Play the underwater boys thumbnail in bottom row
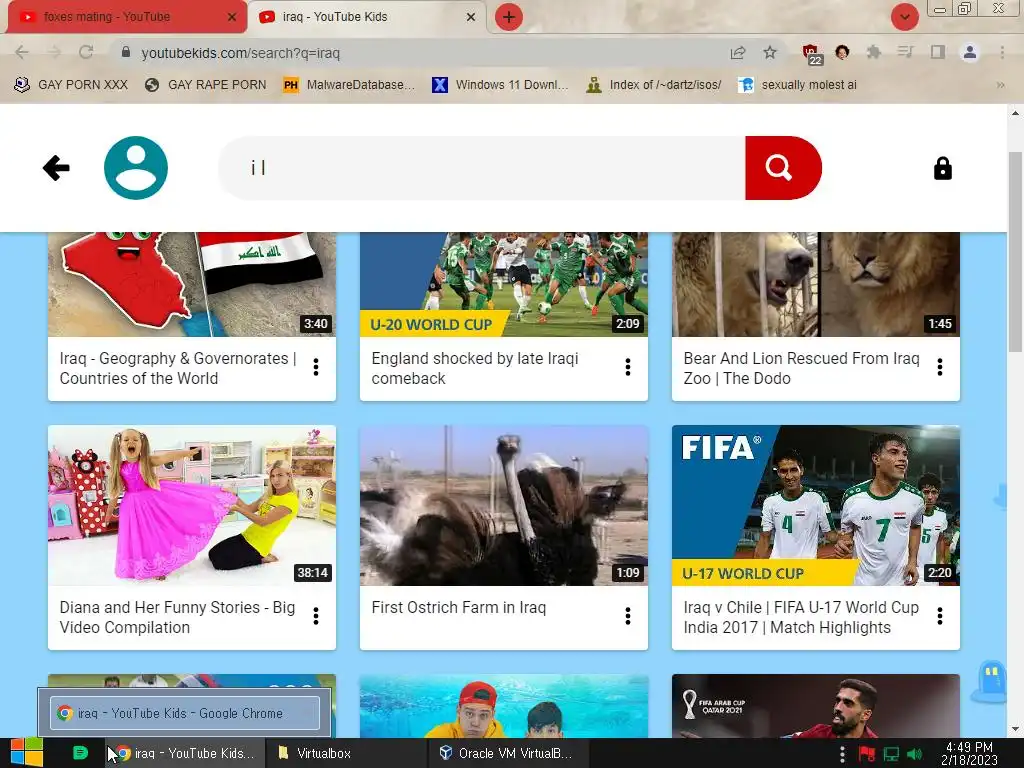Screen dimensions: 1024x768 pyautogui.click(x=504, y=706)
